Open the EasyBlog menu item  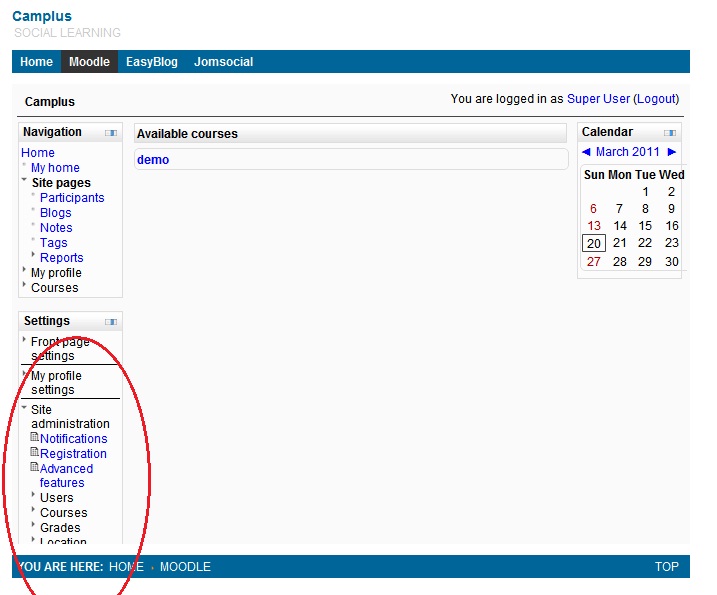point(151,62)
